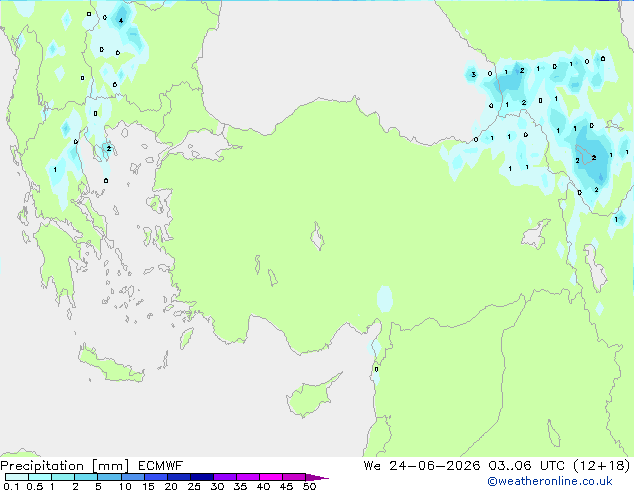Image resolution: width=634 pixels, height=490 pixels.
Task: Pick the 20–25 mm dark blue swatch
Action: [x=179, y=477]
